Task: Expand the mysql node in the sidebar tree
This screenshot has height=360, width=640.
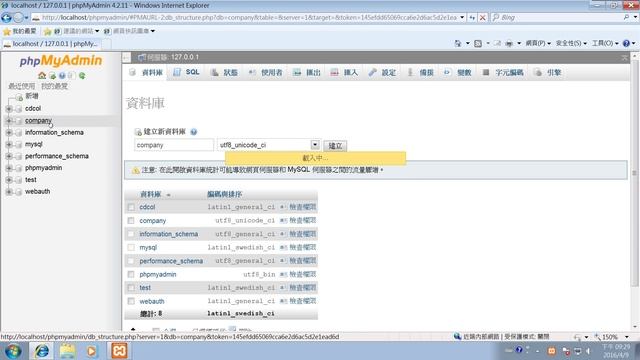Action: [x=9, y=144]
